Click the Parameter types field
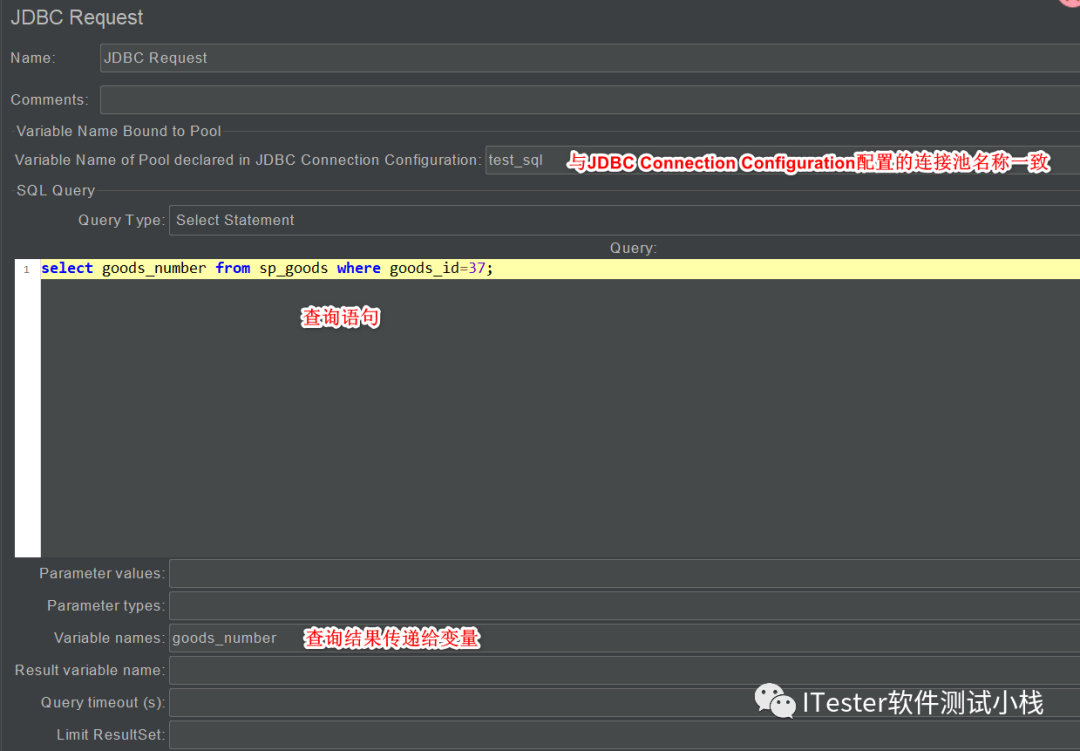1080x751 pixels. click(624, 606)
